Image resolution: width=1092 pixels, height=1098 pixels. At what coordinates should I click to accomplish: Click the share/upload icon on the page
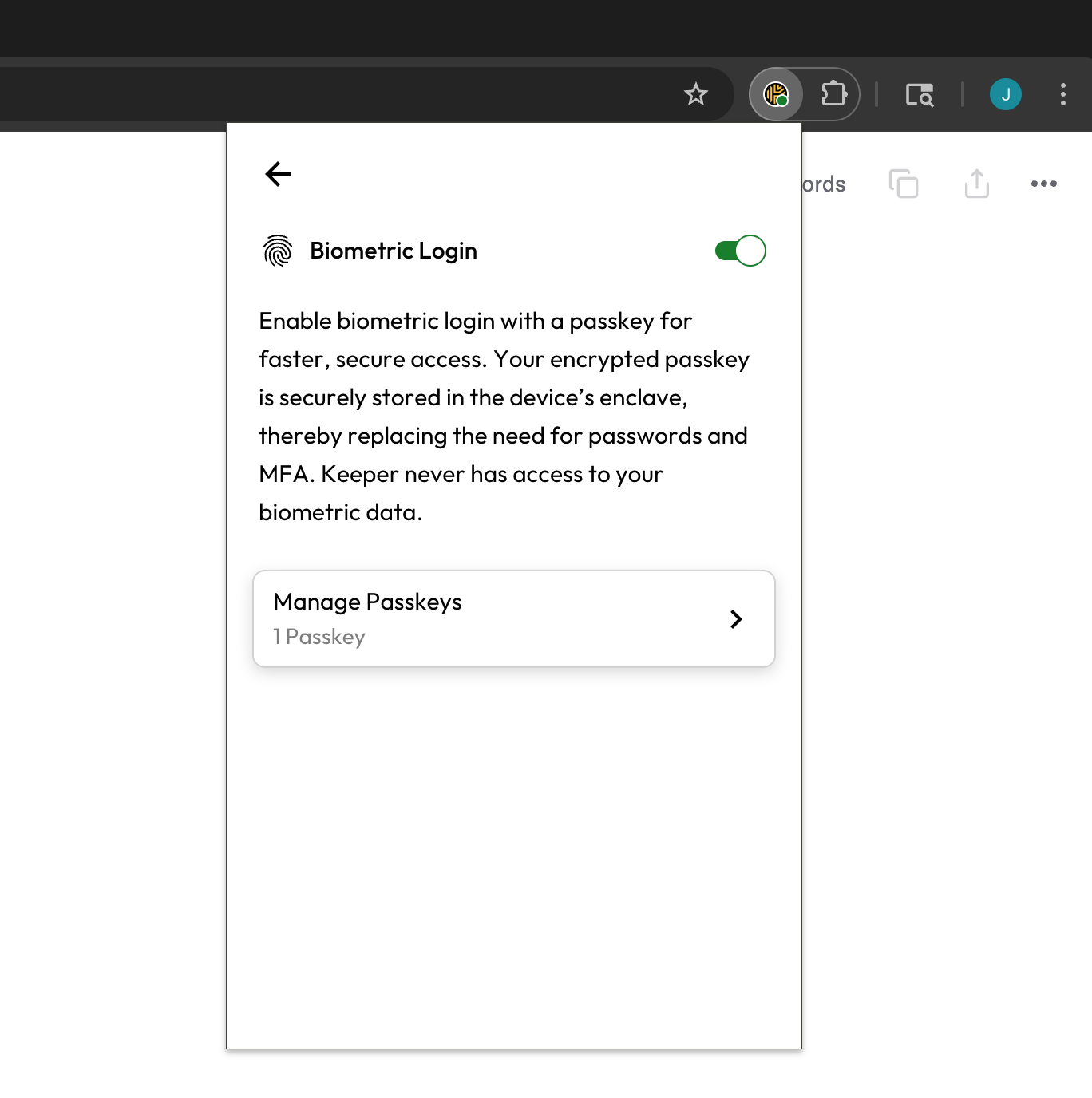[976, 184]
